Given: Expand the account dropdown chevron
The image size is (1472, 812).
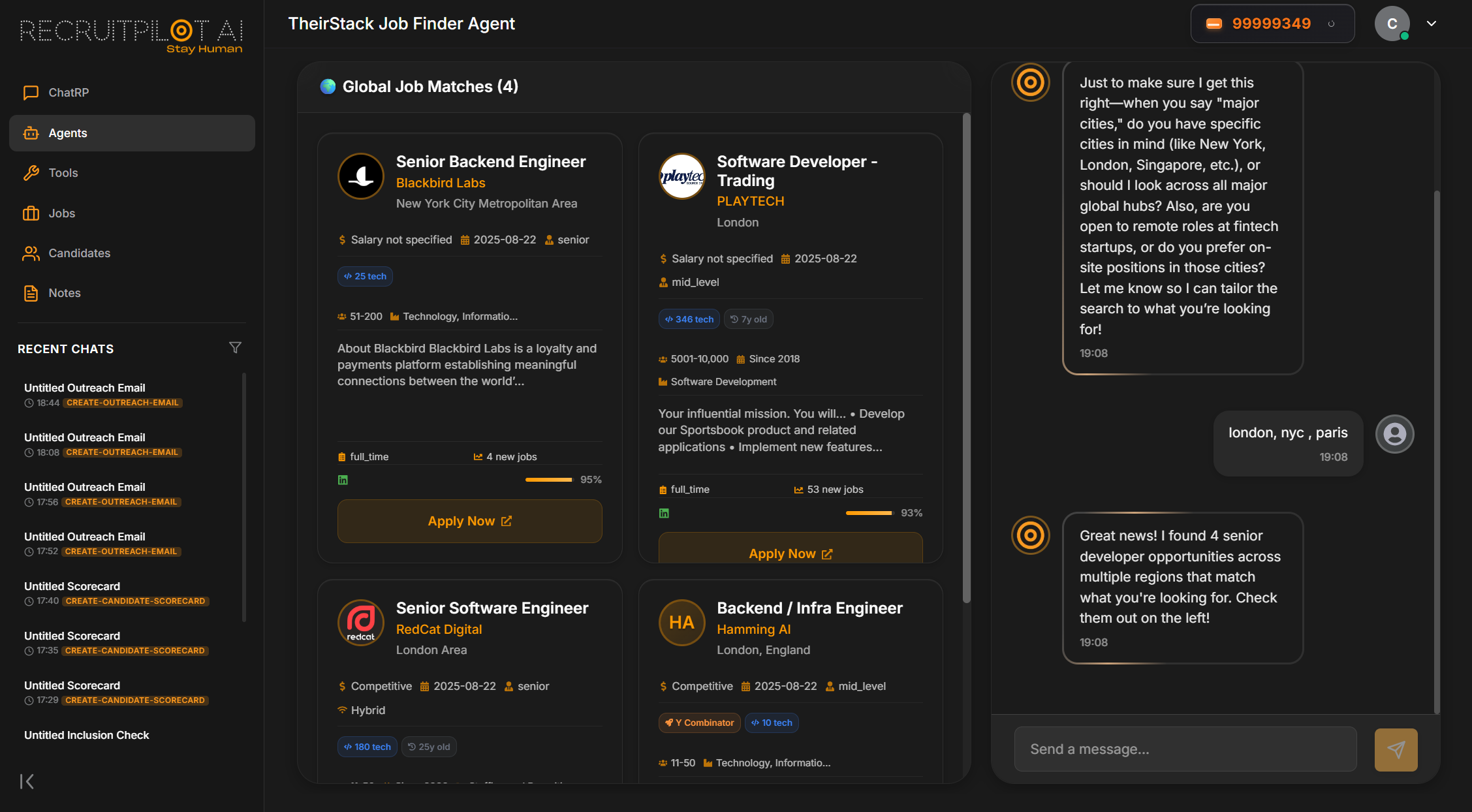Looking at the screenshot, I should pyautogui.click(x=1432, y=23).
